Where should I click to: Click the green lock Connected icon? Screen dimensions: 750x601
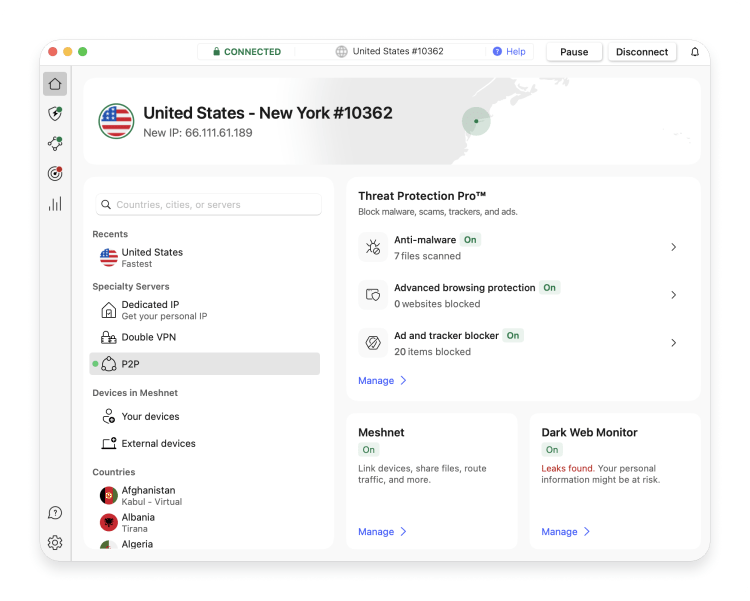pyautogui.click(x=216, y=51)
